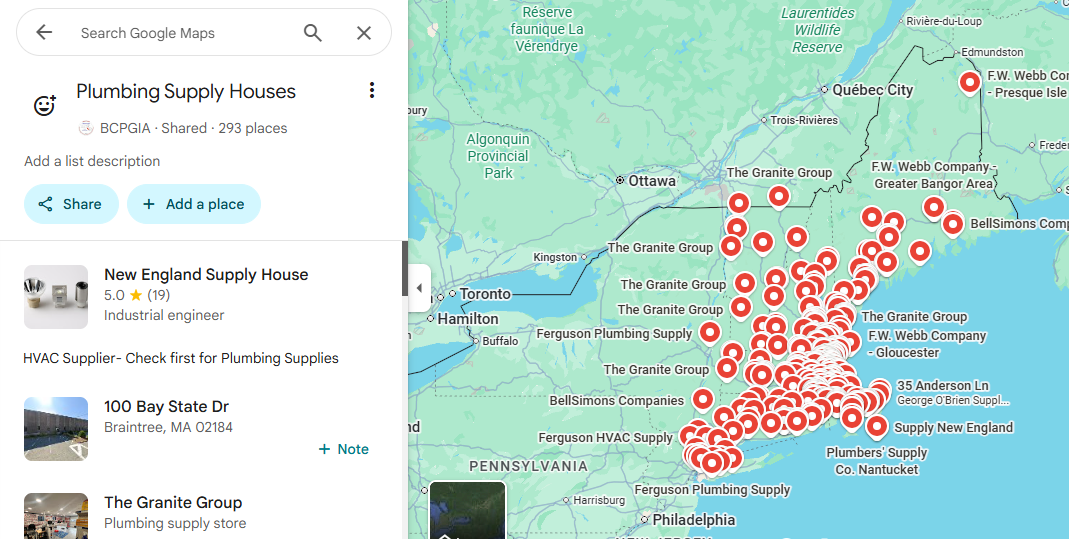
Task: Click Plumbers' Supply Co. Nantucket label
Action: 877,461
